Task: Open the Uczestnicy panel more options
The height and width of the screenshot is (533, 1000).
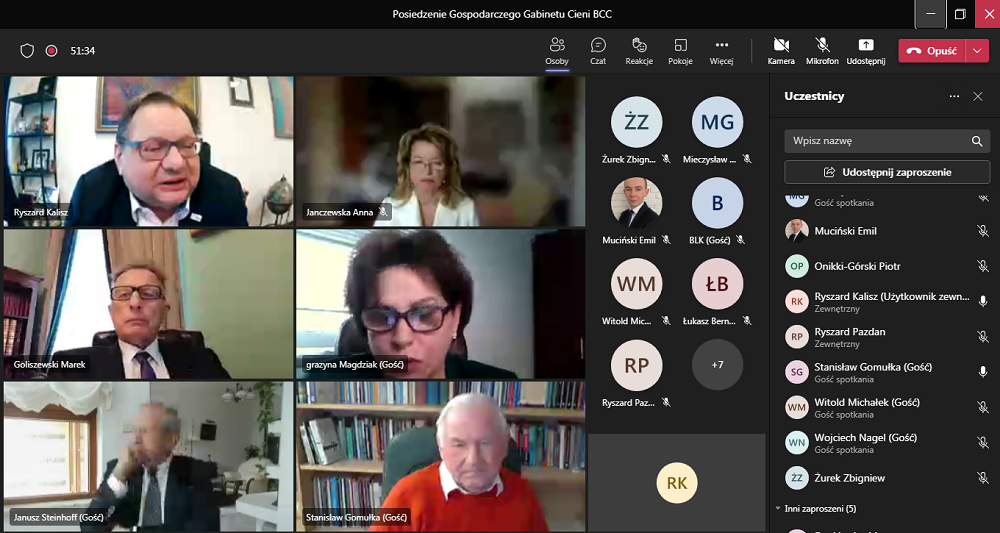Action: (954, 96)
